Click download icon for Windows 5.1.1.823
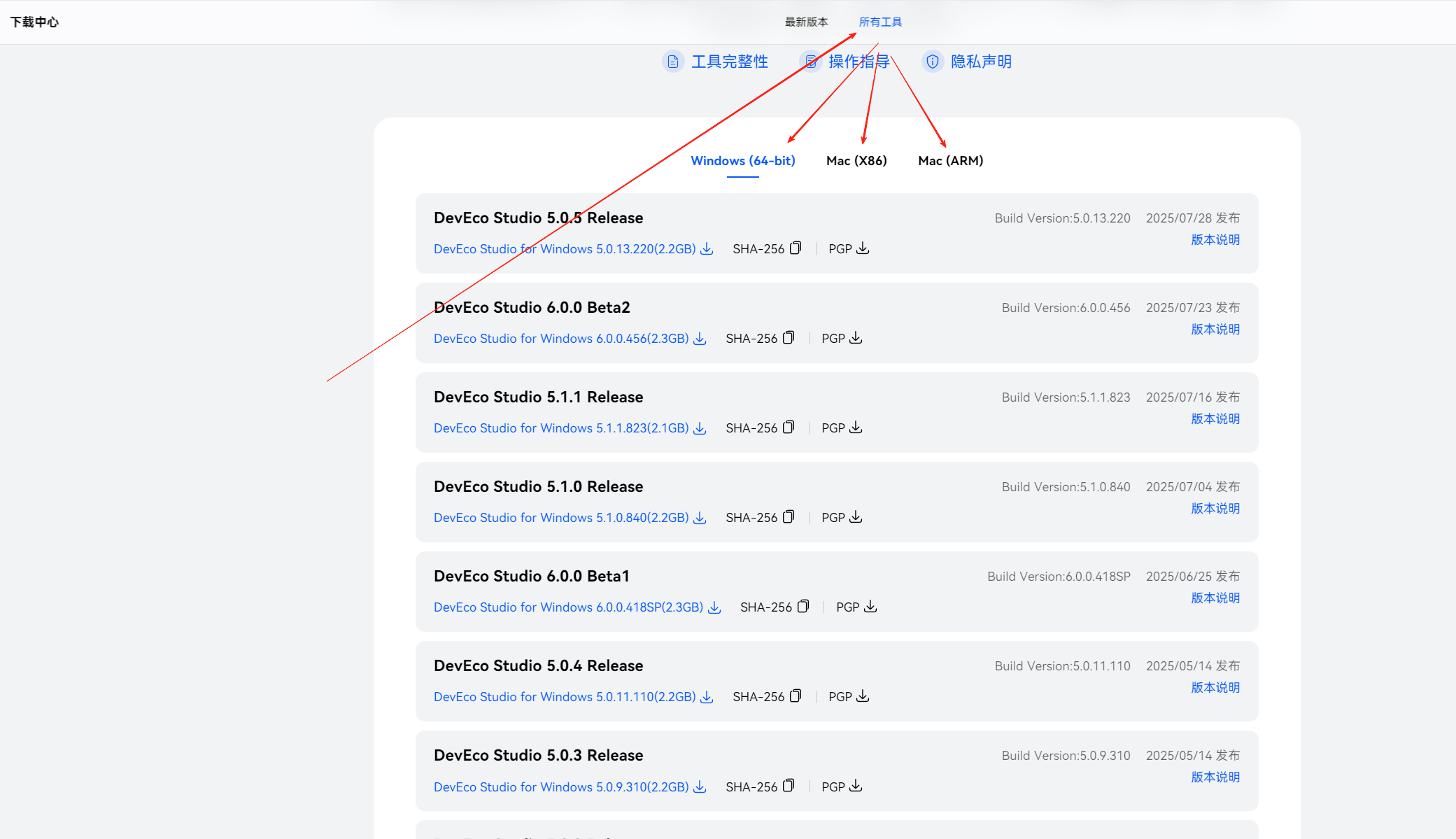 (700, 428)
